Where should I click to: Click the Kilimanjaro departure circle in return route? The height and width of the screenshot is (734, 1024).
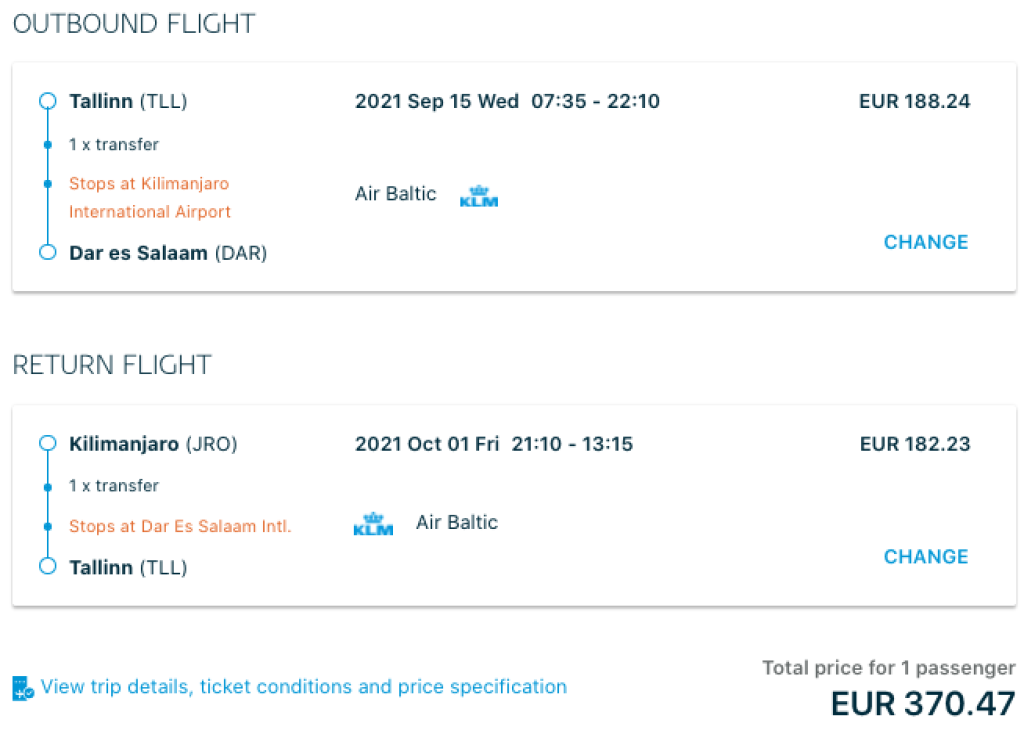click(x=47, y=443)
